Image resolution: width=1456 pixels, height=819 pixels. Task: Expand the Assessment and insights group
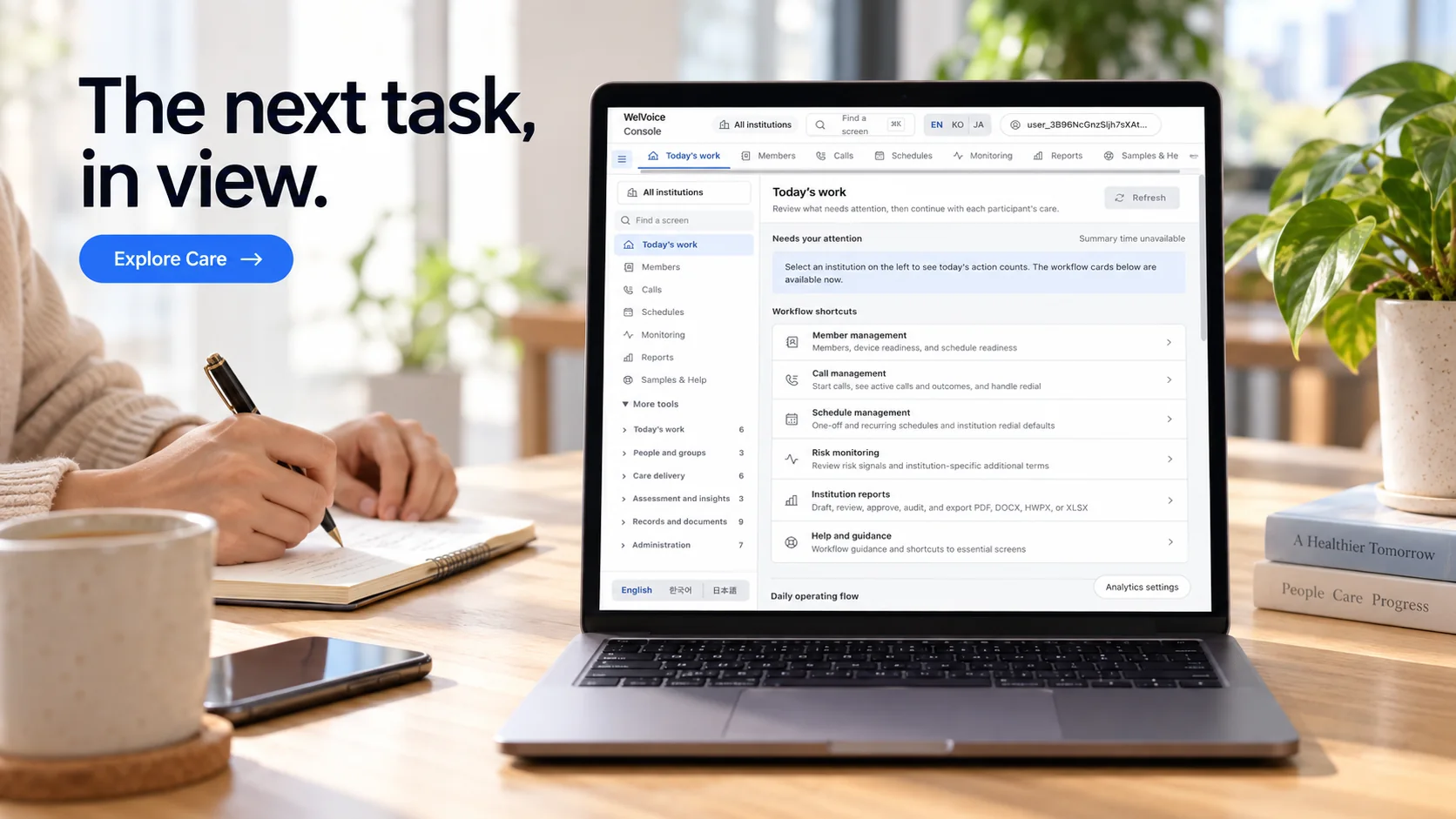[682, 499]
